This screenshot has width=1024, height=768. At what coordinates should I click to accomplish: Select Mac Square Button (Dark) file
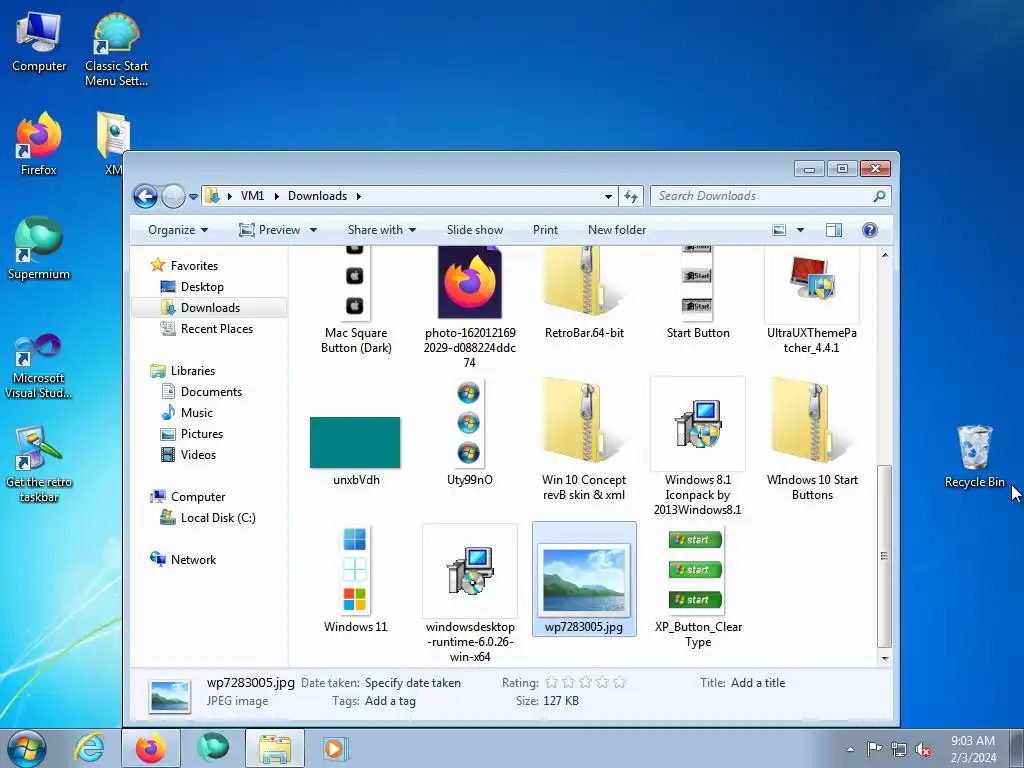356,301
